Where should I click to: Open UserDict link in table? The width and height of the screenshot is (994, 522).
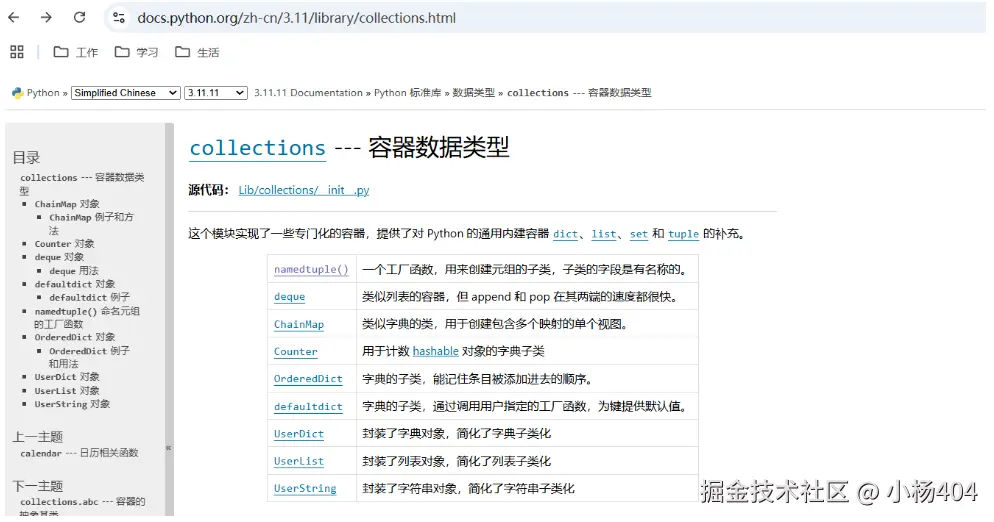coord(299,434)
